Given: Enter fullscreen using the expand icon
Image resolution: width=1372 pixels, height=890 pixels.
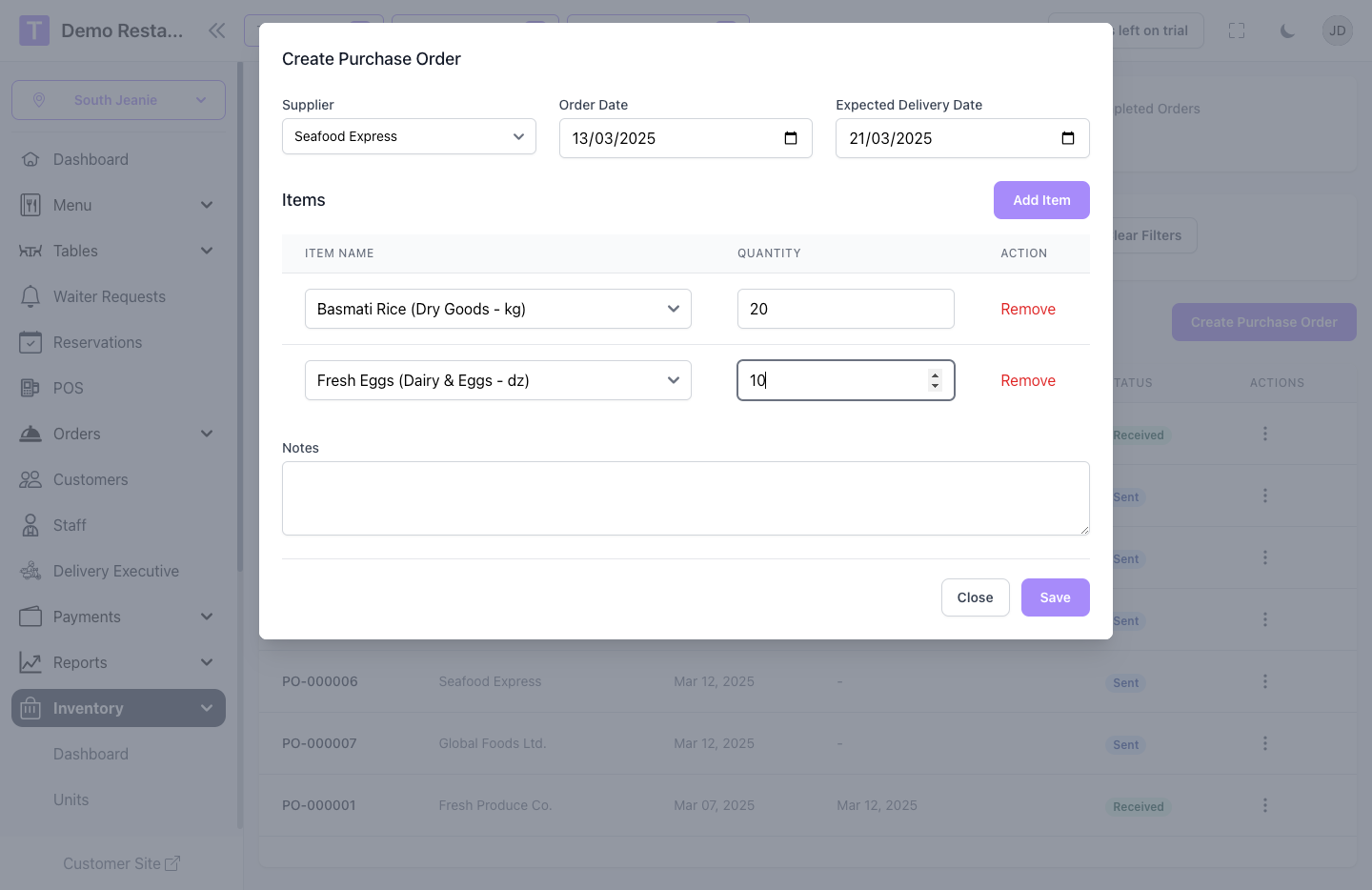Looking at the screenshot, I should [x=1237, y=30].
